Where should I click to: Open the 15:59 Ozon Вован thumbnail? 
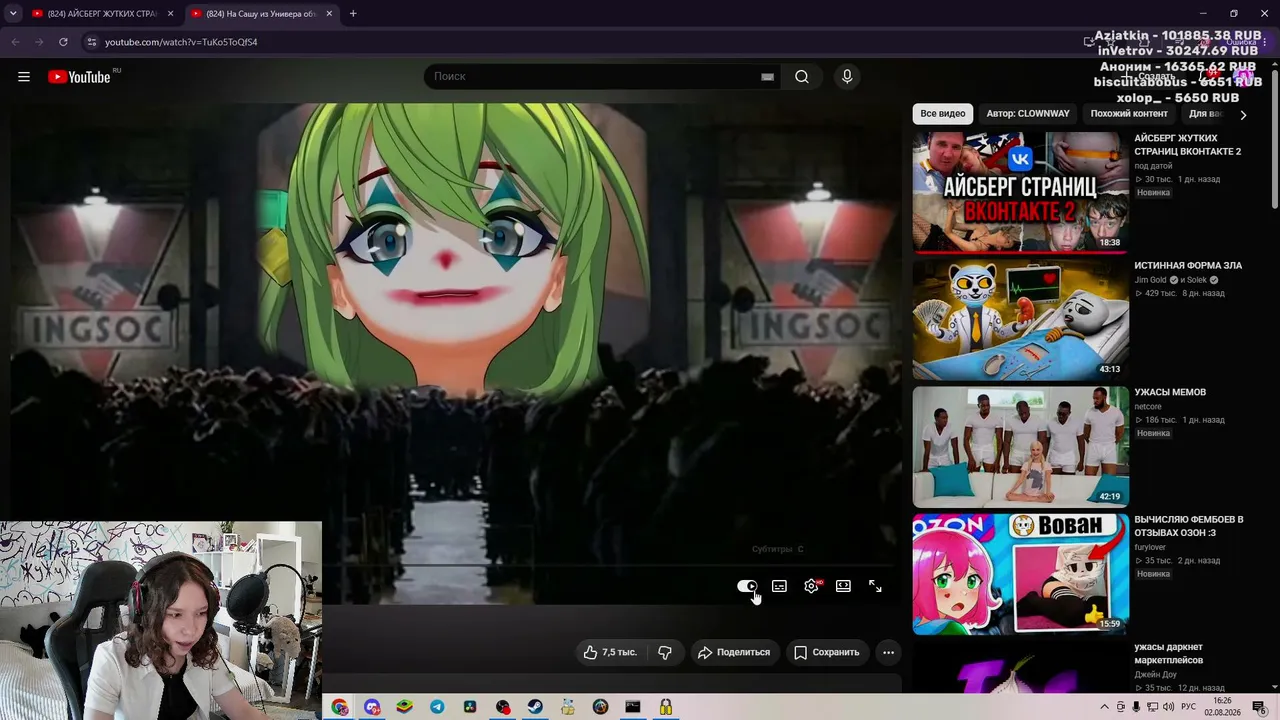pyautogui.click(x=1021, y=574)
